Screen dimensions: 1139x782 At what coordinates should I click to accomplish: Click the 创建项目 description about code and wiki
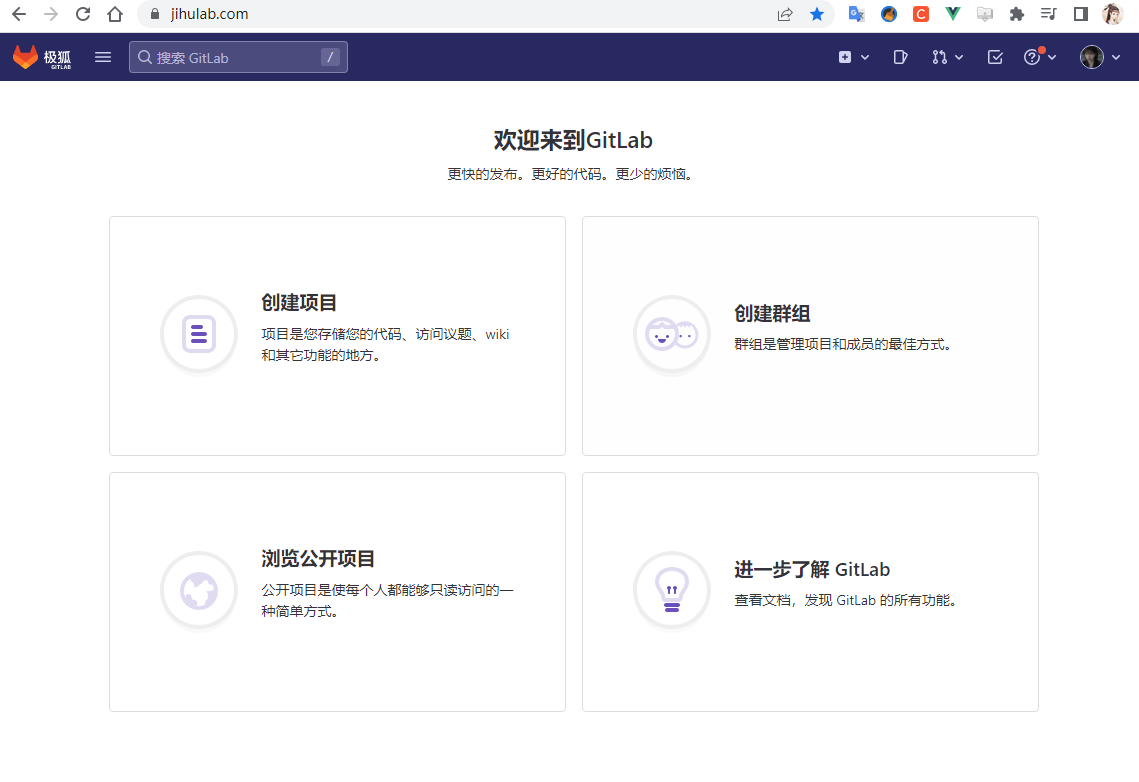[386, 344]
